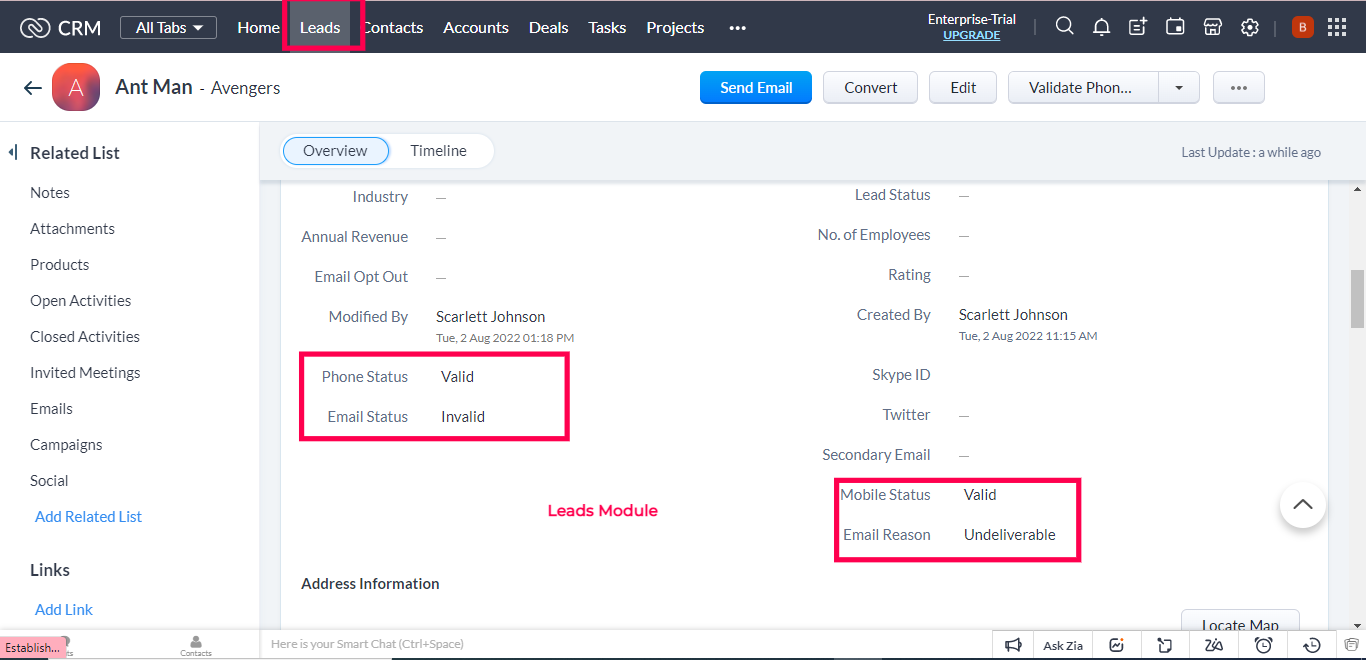This screenshot has width=1366, height=660.
Task: Jump to Closed Activities related list
Action: 85,337
